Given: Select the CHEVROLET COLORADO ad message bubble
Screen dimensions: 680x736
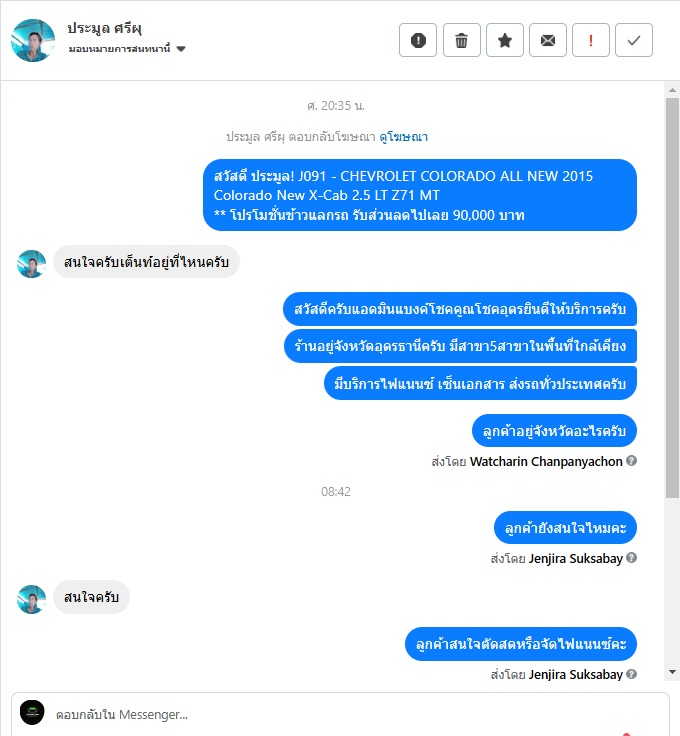Looking at the screenshot, I should (x=420, y=195).
